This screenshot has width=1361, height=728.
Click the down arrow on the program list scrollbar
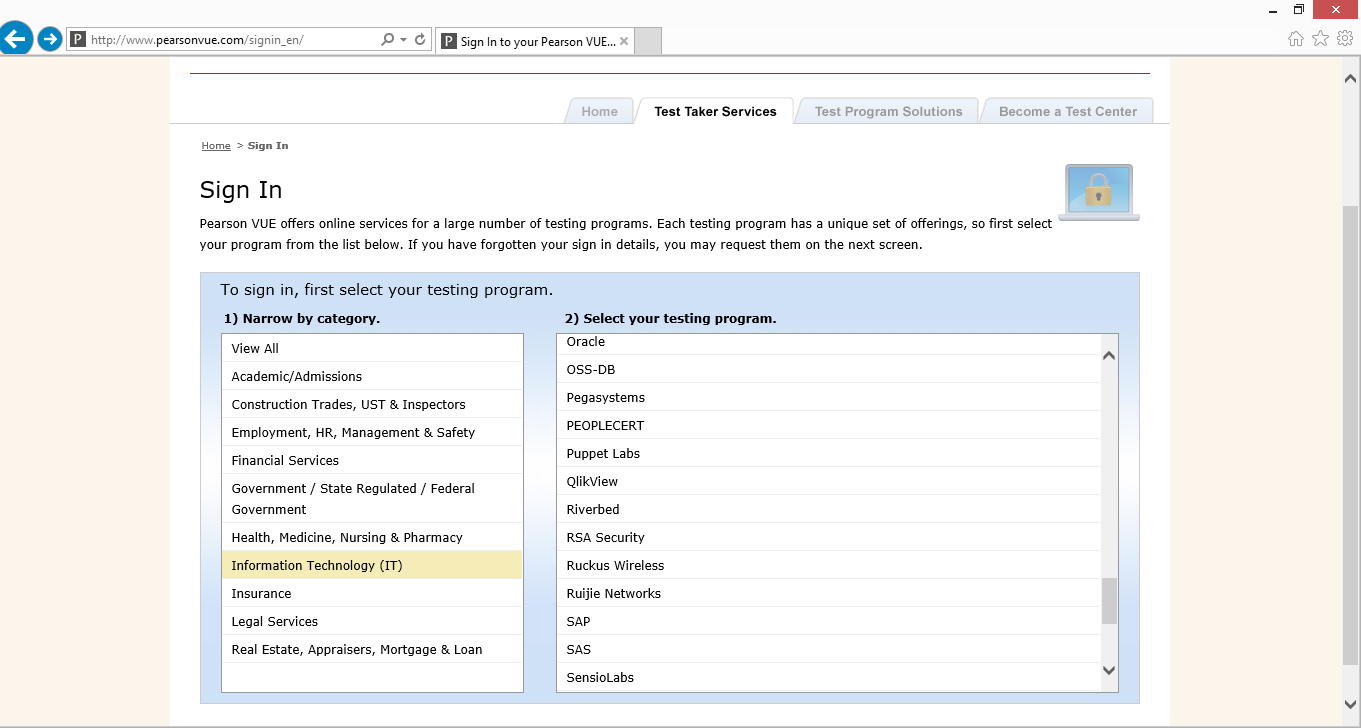point(1108,671)
